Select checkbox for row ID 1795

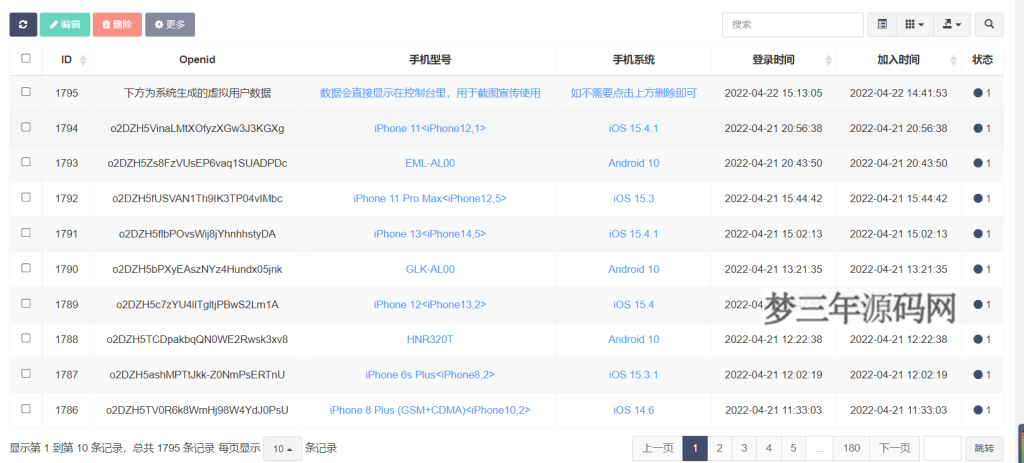[x=26, y=92]
